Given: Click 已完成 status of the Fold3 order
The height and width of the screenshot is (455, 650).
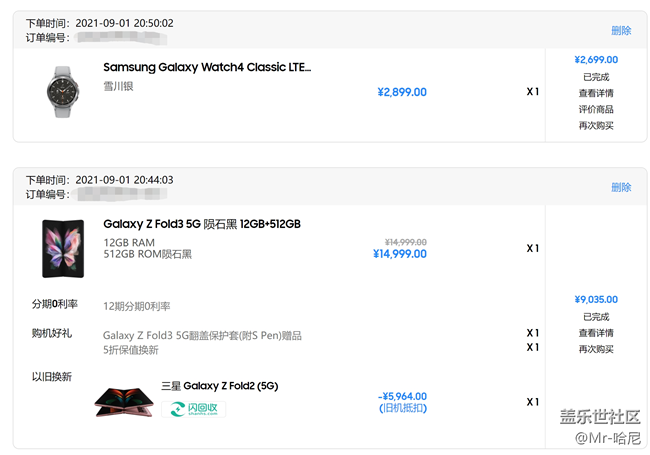Looking at the screenshot, I should [596, 317].
